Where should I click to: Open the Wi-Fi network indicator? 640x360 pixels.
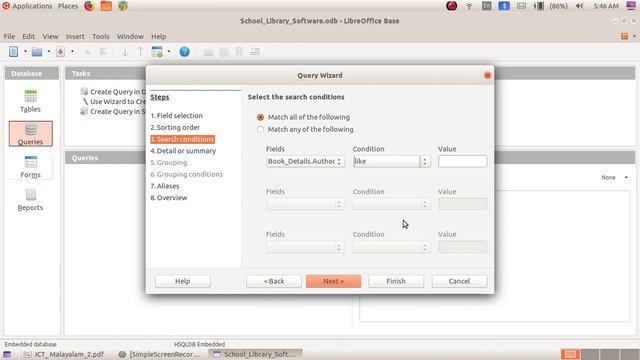[469, 6]
